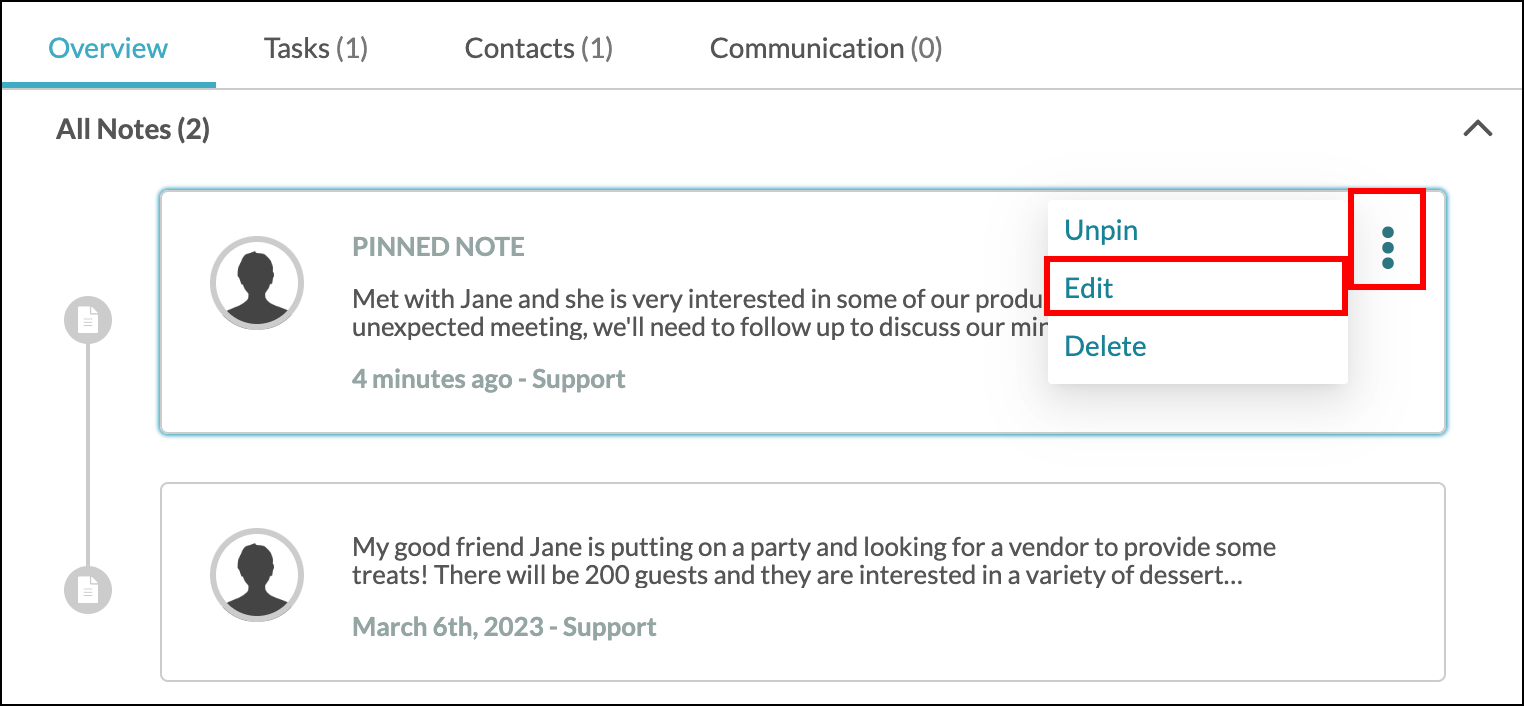Open the Contacts (1) tab
This screenshot has width=1524, height=706.
click(x=539, y=48)
